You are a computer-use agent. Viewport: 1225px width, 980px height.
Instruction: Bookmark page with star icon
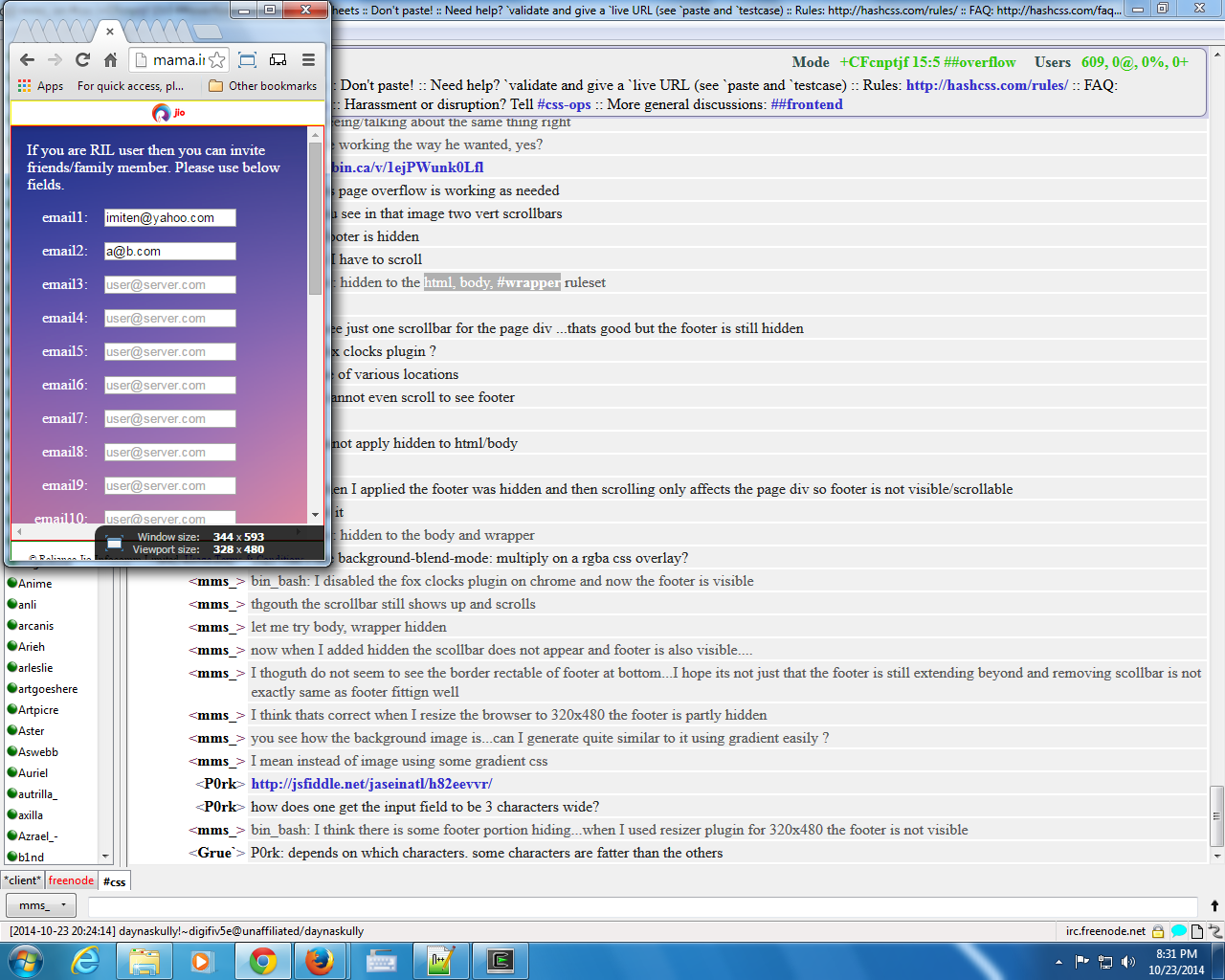[x=217, y=60]
